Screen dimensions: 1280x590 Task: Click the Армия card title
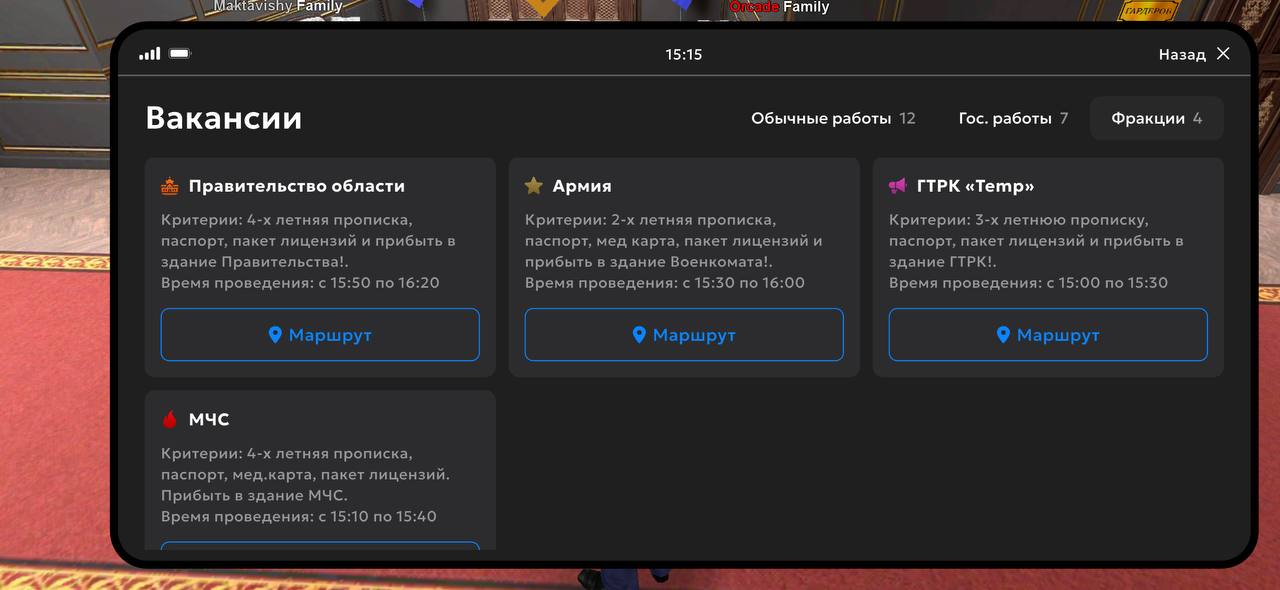tap(582, 186)
